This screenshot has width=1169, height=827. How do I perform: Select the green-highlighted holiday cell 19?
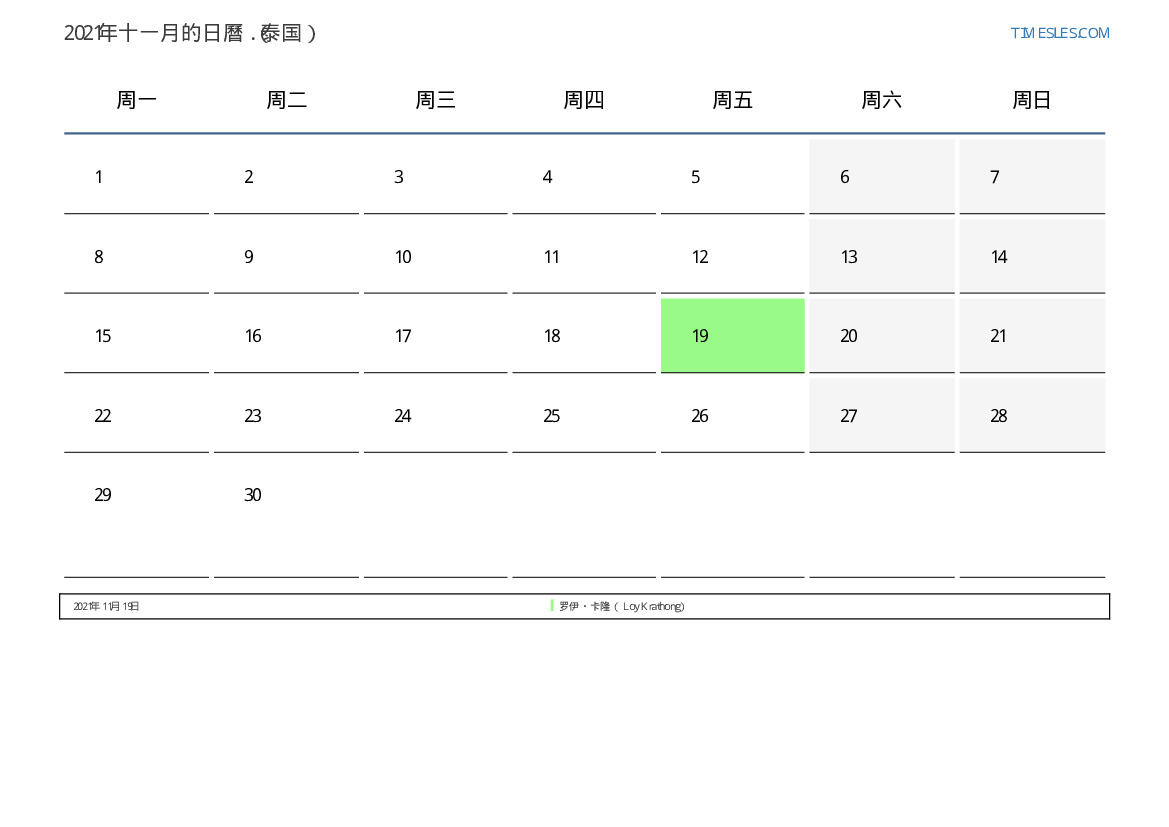point(732,336)
